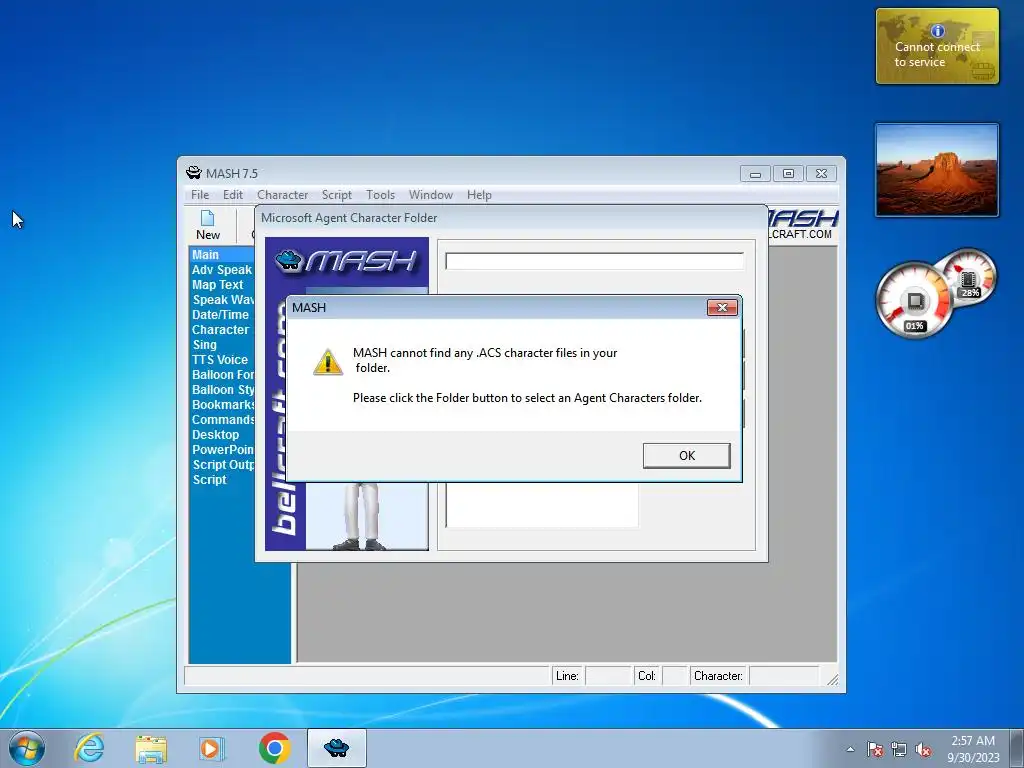Click OK in the MASH warning dialog

686,455
